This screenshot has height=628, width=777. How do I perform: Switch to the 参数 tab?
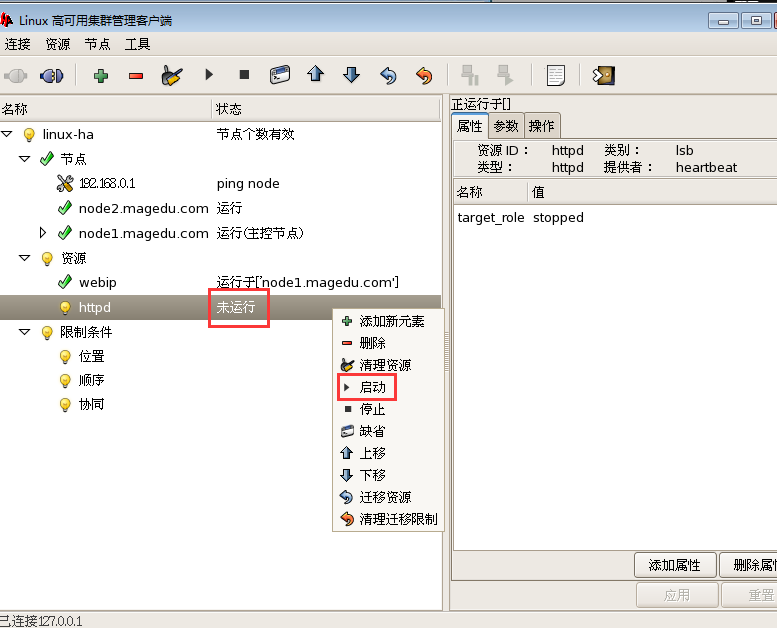(x=506, y=125)
